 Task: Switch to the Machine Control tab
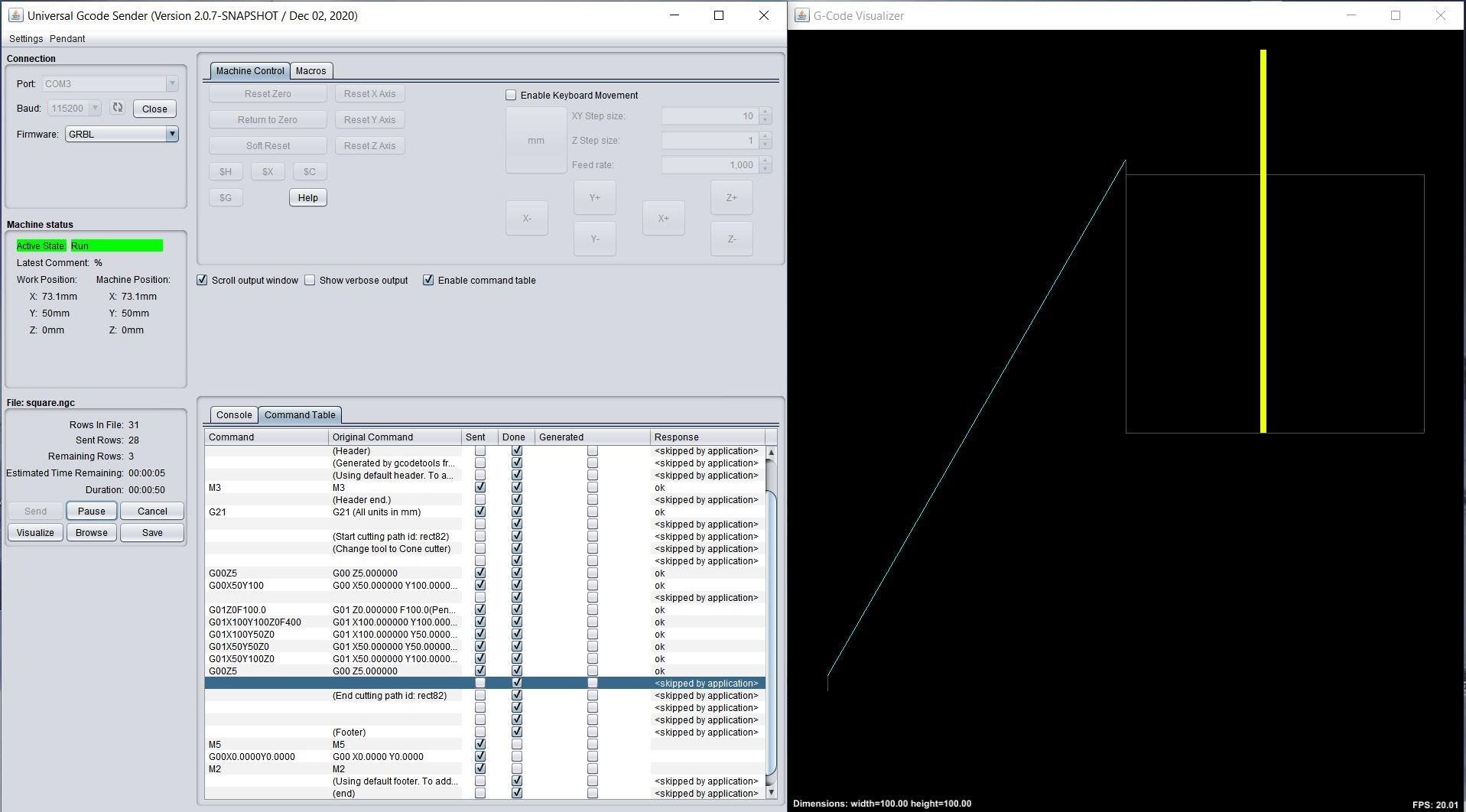(250, 70)
